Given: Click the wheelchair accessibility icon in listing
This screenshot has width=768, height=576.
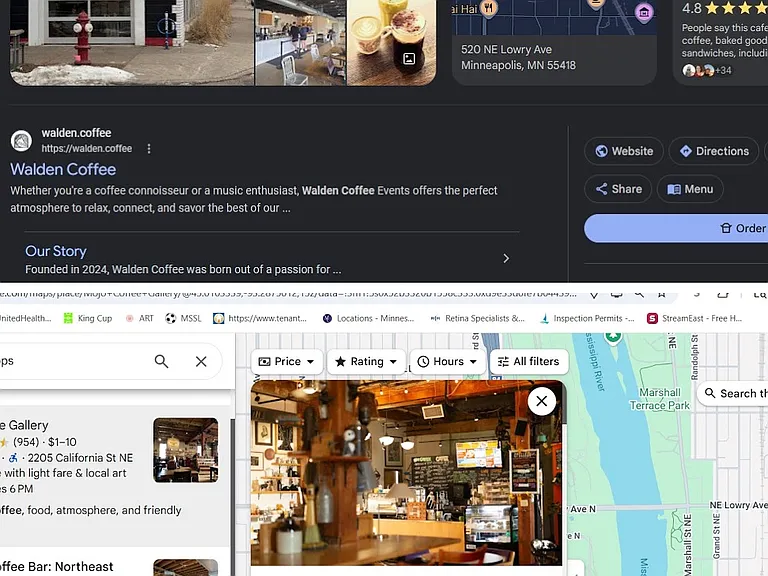Looking at the screenshot, I should [x=13, y=458].
